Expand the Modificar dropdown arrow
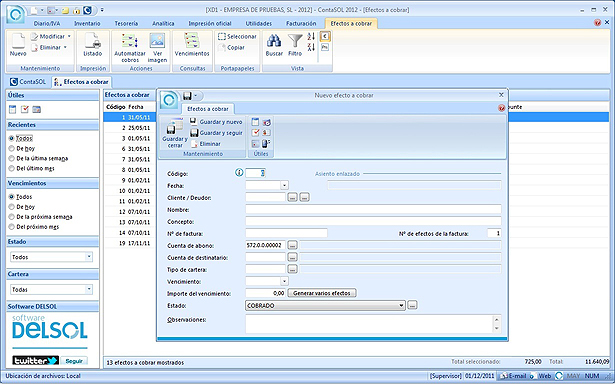The width and height of the screenshot is (615, 384). pyautogui.click(x=69, y=36)
